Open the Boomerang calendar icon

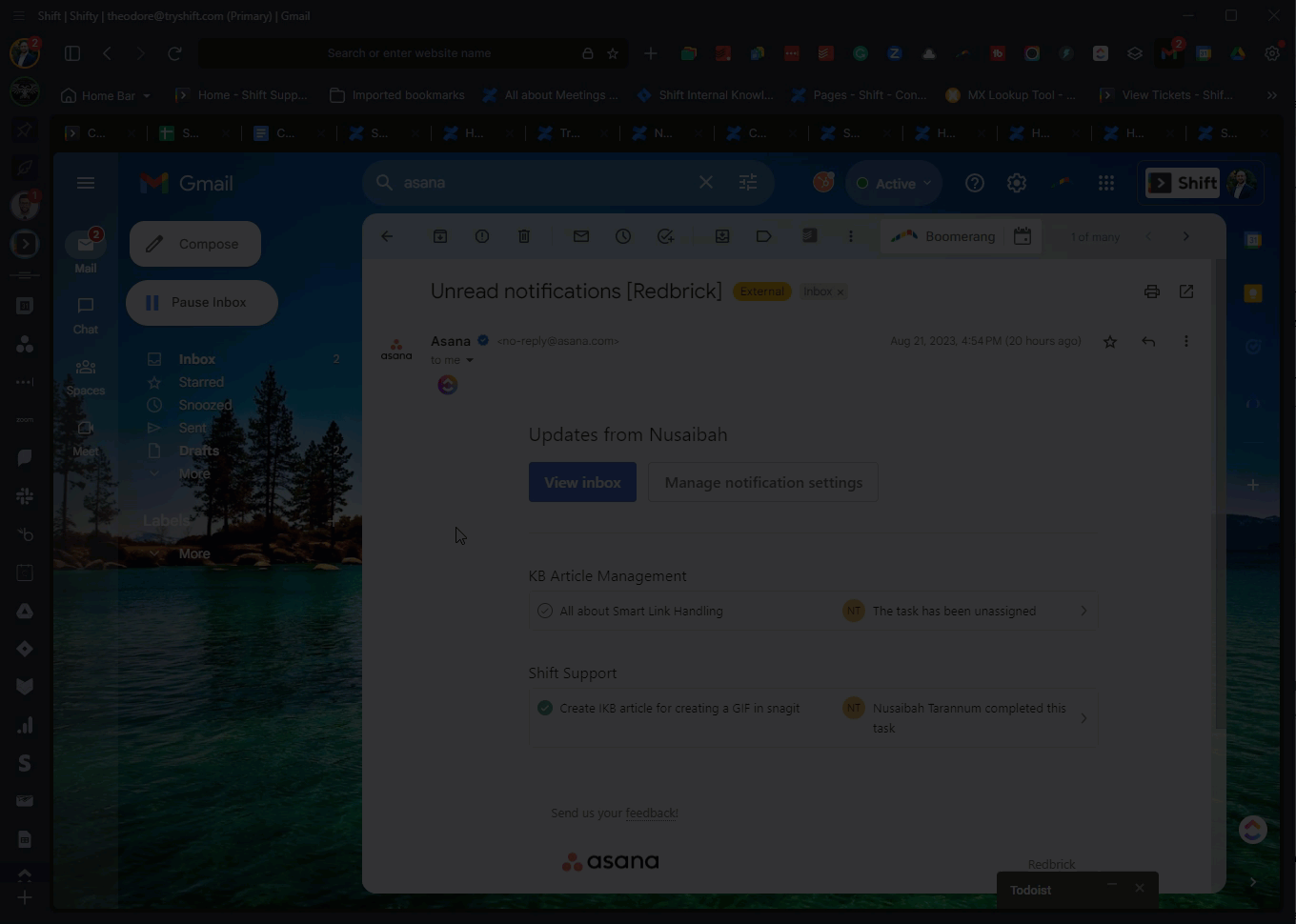pos(1023,236)
